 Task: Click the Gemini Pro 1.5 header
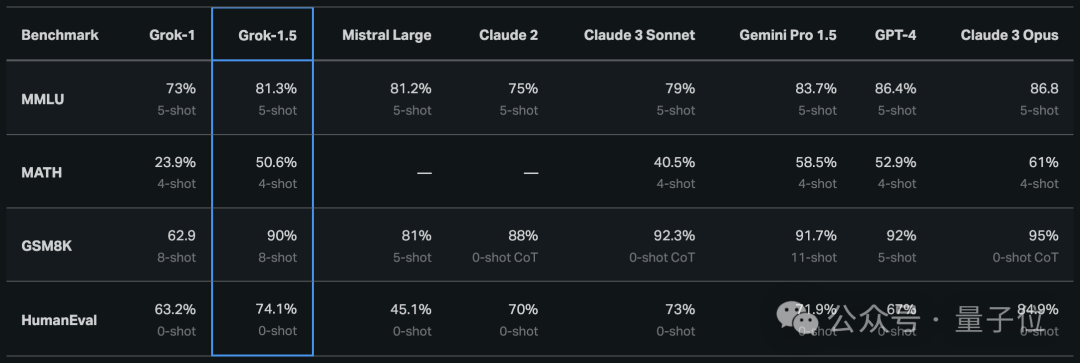788,35
